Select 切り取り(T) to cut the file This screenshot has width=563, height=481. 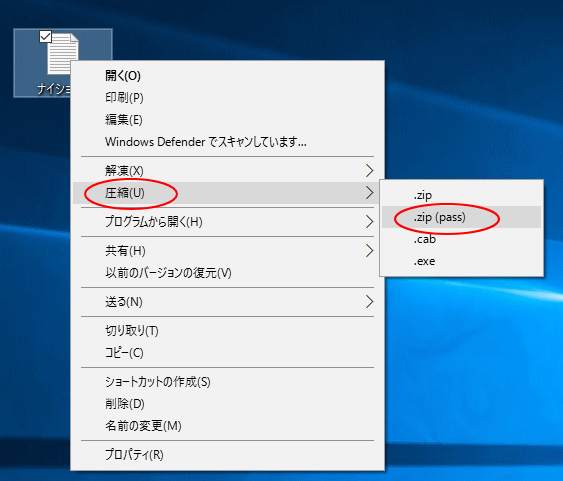pyautogui.click(x=228, y=331)
